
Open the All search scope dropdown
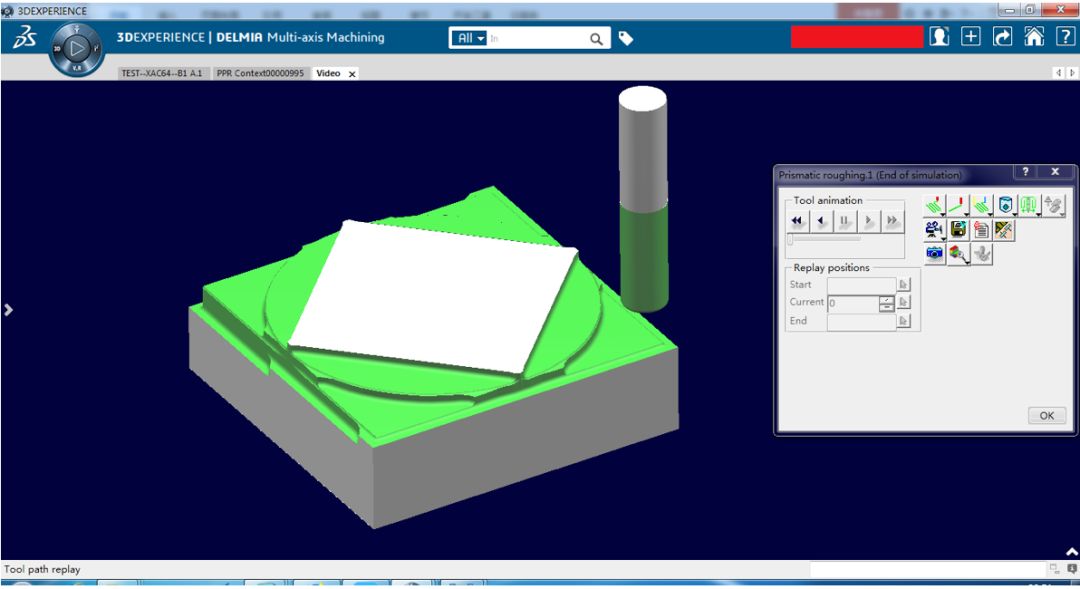pos(470,39)
